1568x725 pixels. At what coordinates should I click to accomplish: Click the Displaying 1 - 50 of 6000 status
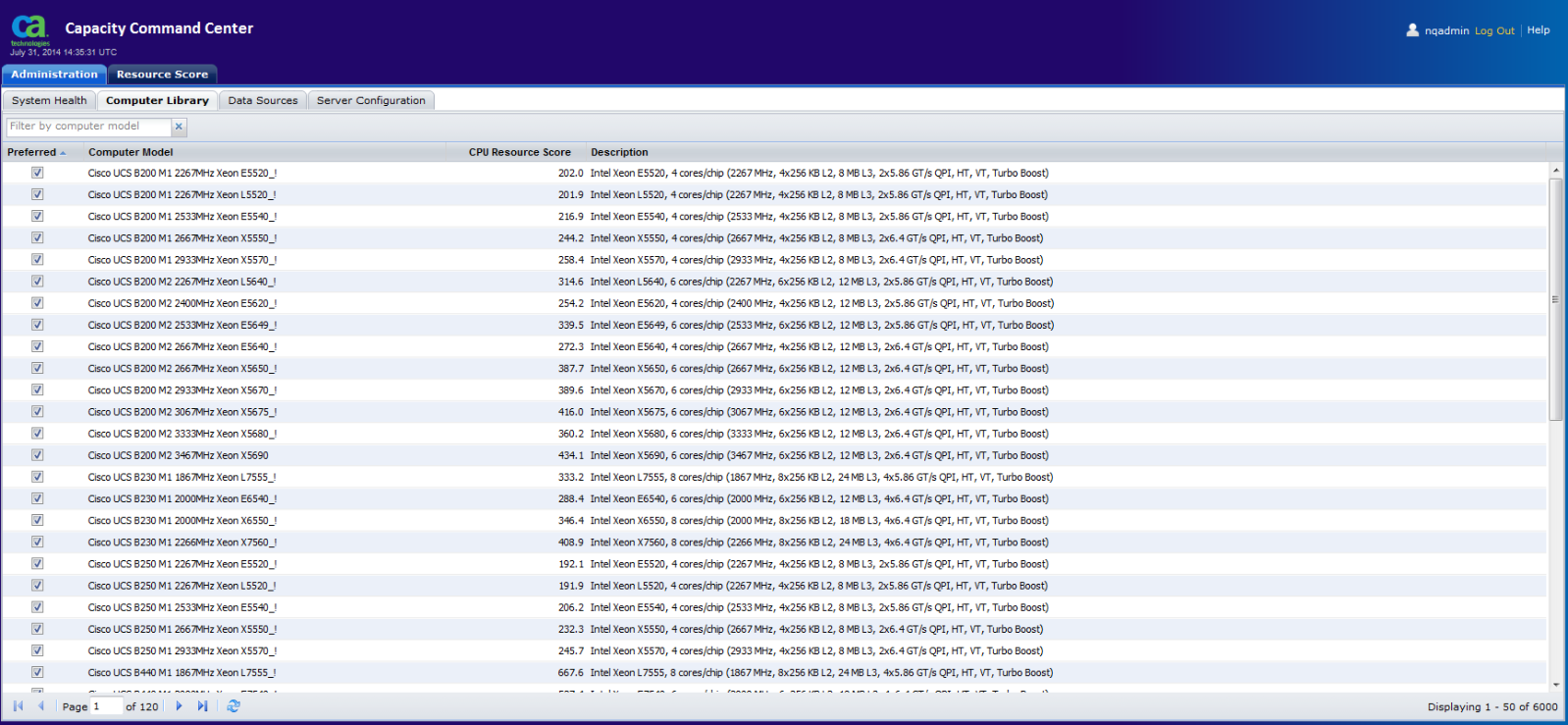point(1492,706)
